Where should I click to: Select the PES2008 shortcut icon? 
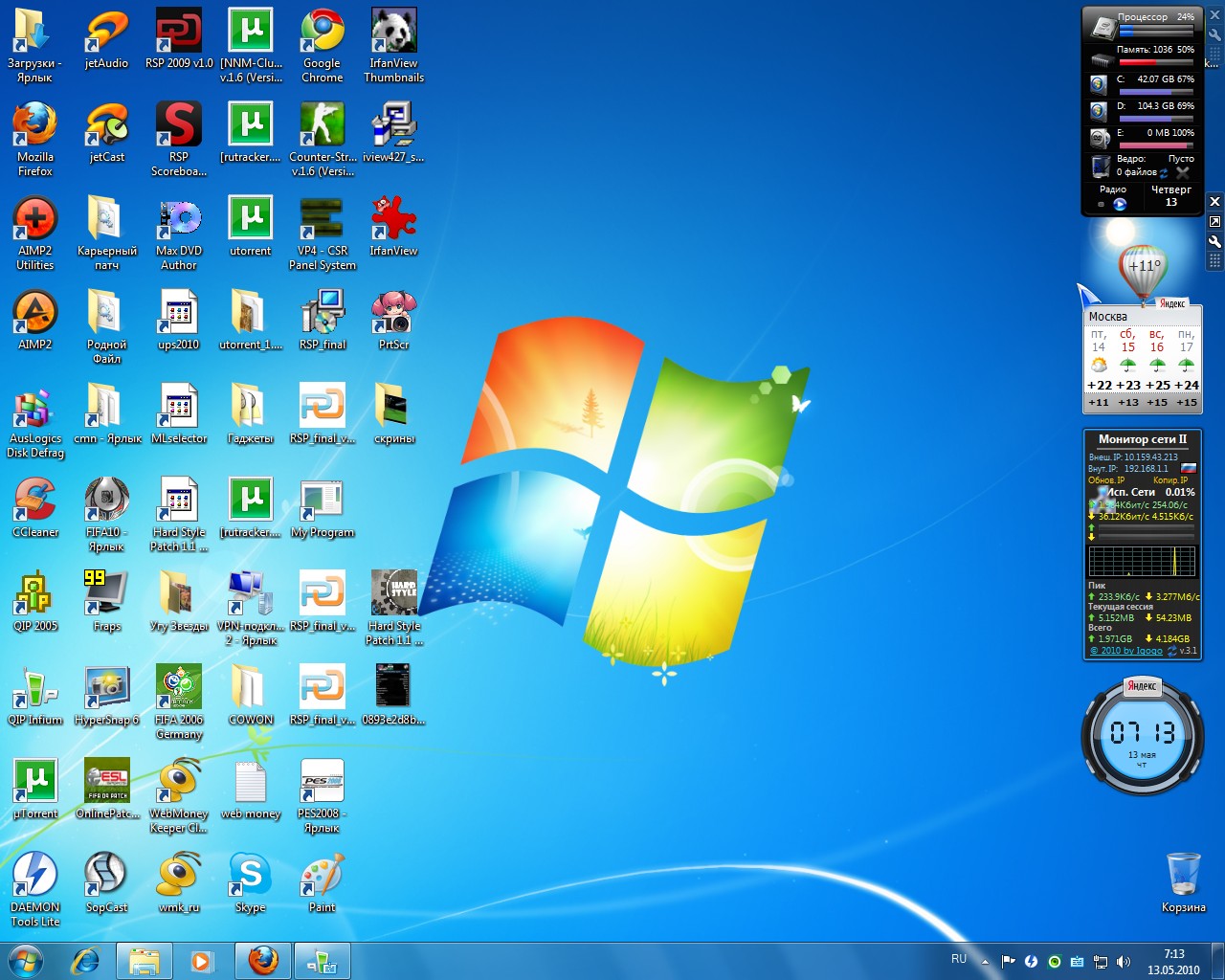pos(323,795)
